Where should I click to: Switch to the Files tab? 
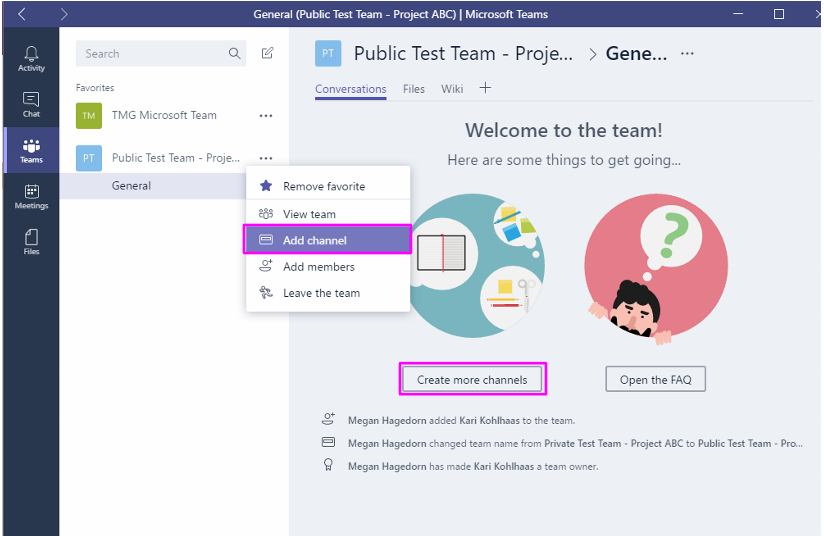(x=414, y=89)
